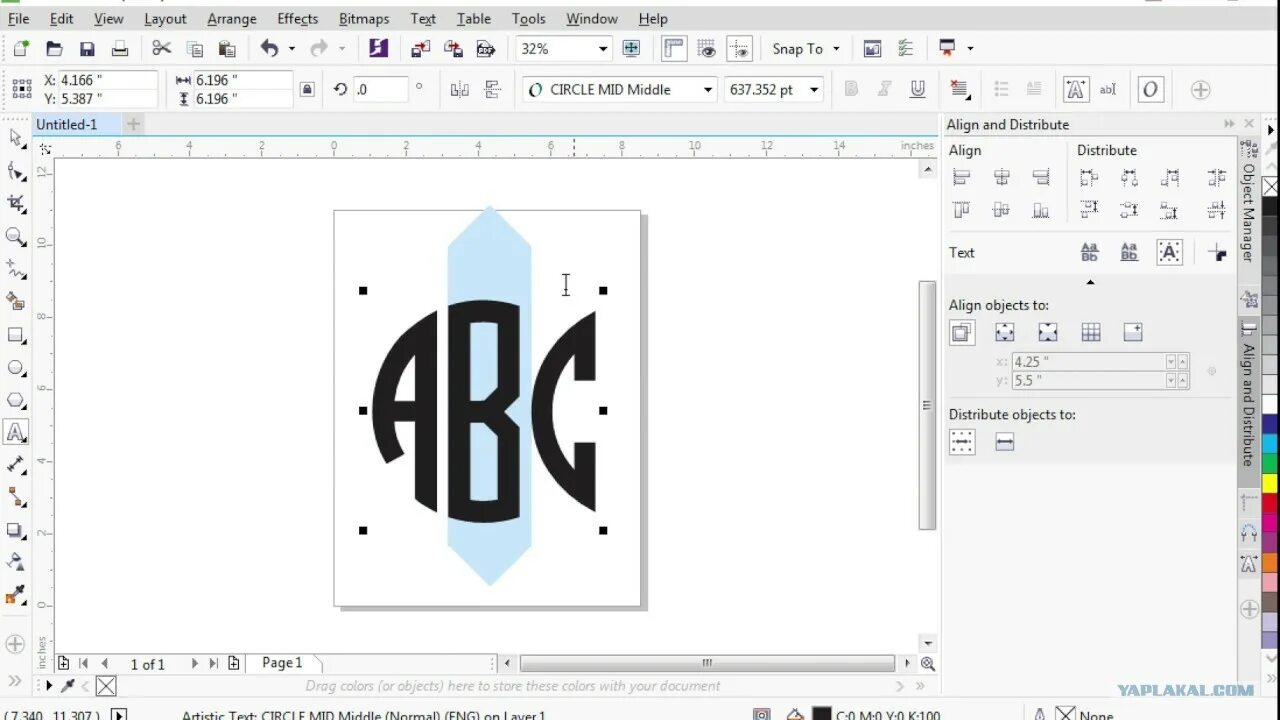Select the Ellipse tool in the toolbox
The height and width of the screenshot is (720, 1280).
click(x=16, y=367)
